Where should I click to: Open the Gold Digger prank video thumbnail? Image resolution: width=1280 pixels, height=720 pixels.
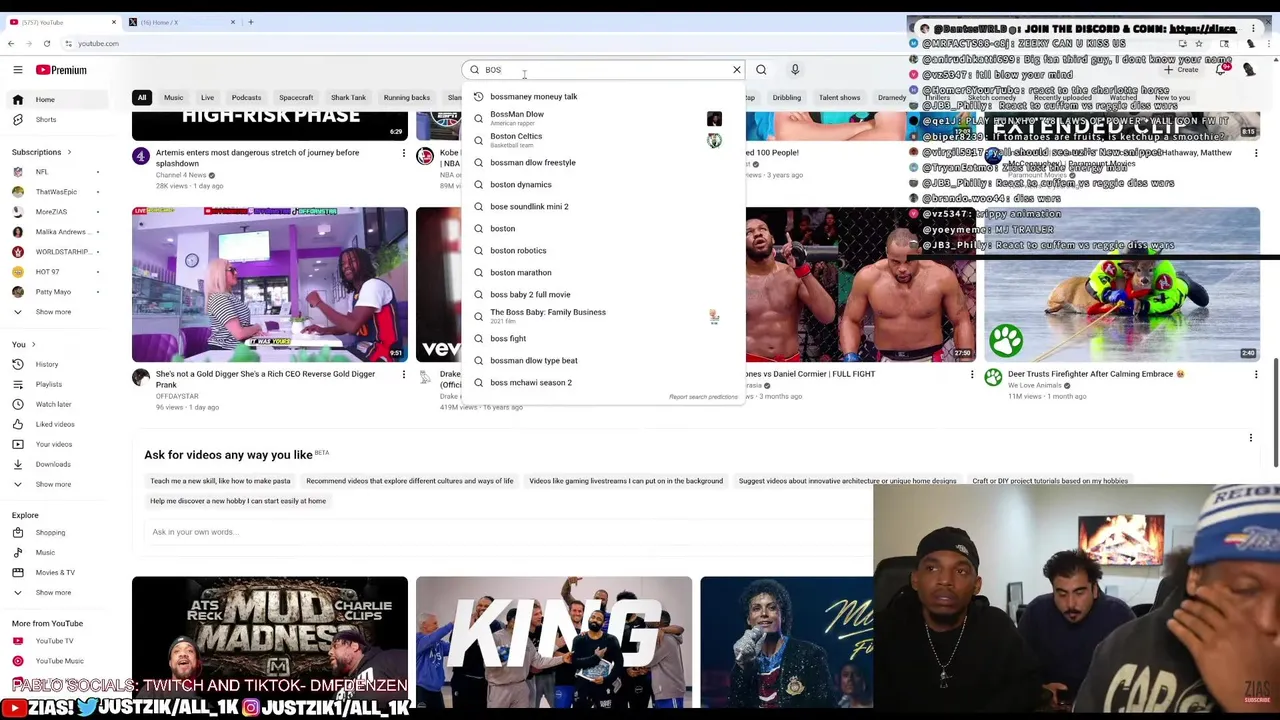(270, 284)
